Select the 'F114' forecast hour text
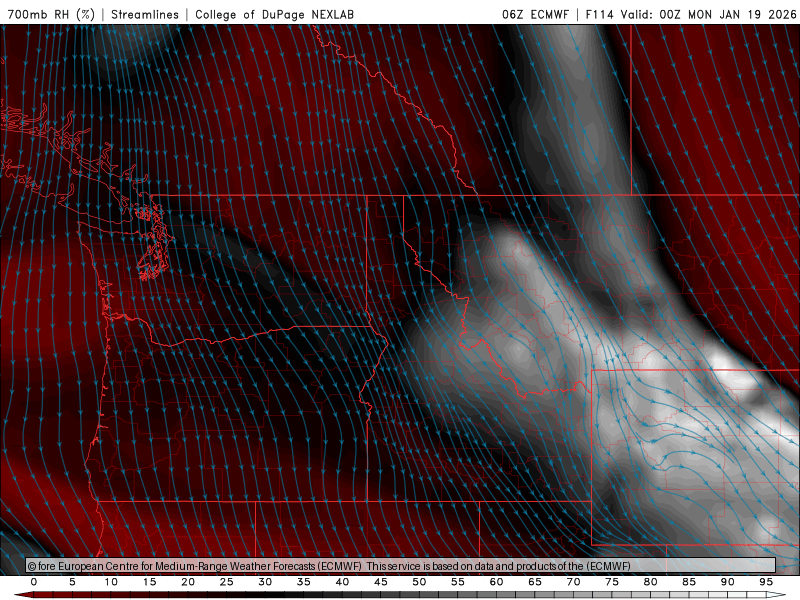Viewport: 800px width, 600px height. click(x=599, y=14)
